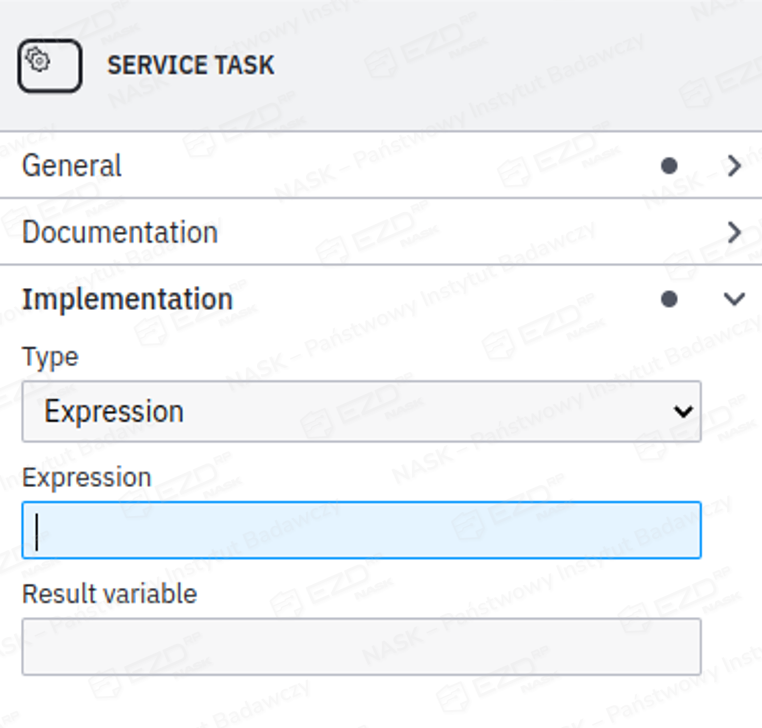This screenshot has width=762, height=728.
Task: Click blank panel area below Result variable field
Action: (380, 703)
